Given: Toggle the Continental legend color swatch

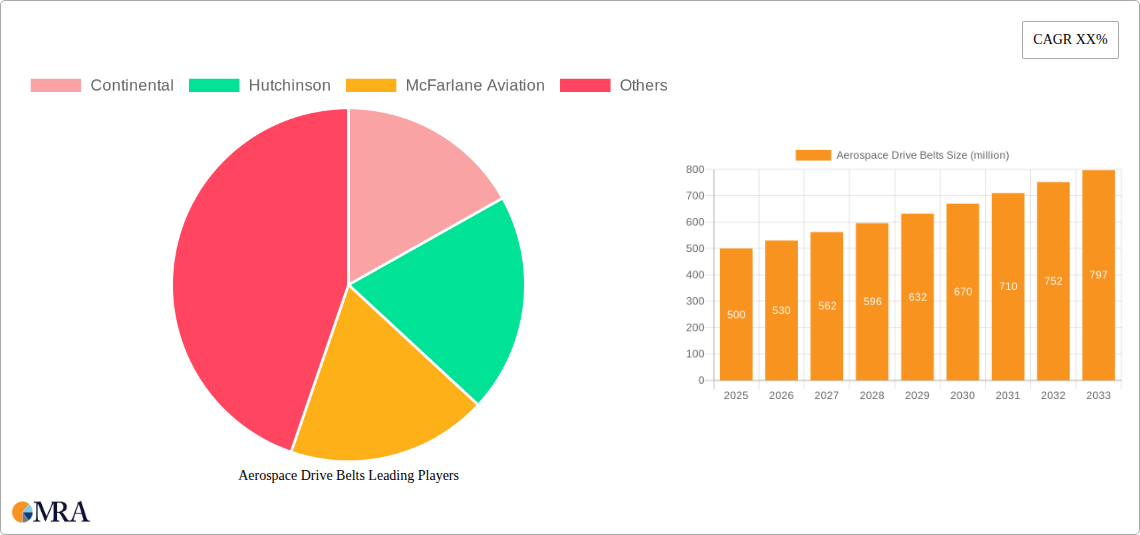Looking at the screenshot, I should tap(55, 86).
